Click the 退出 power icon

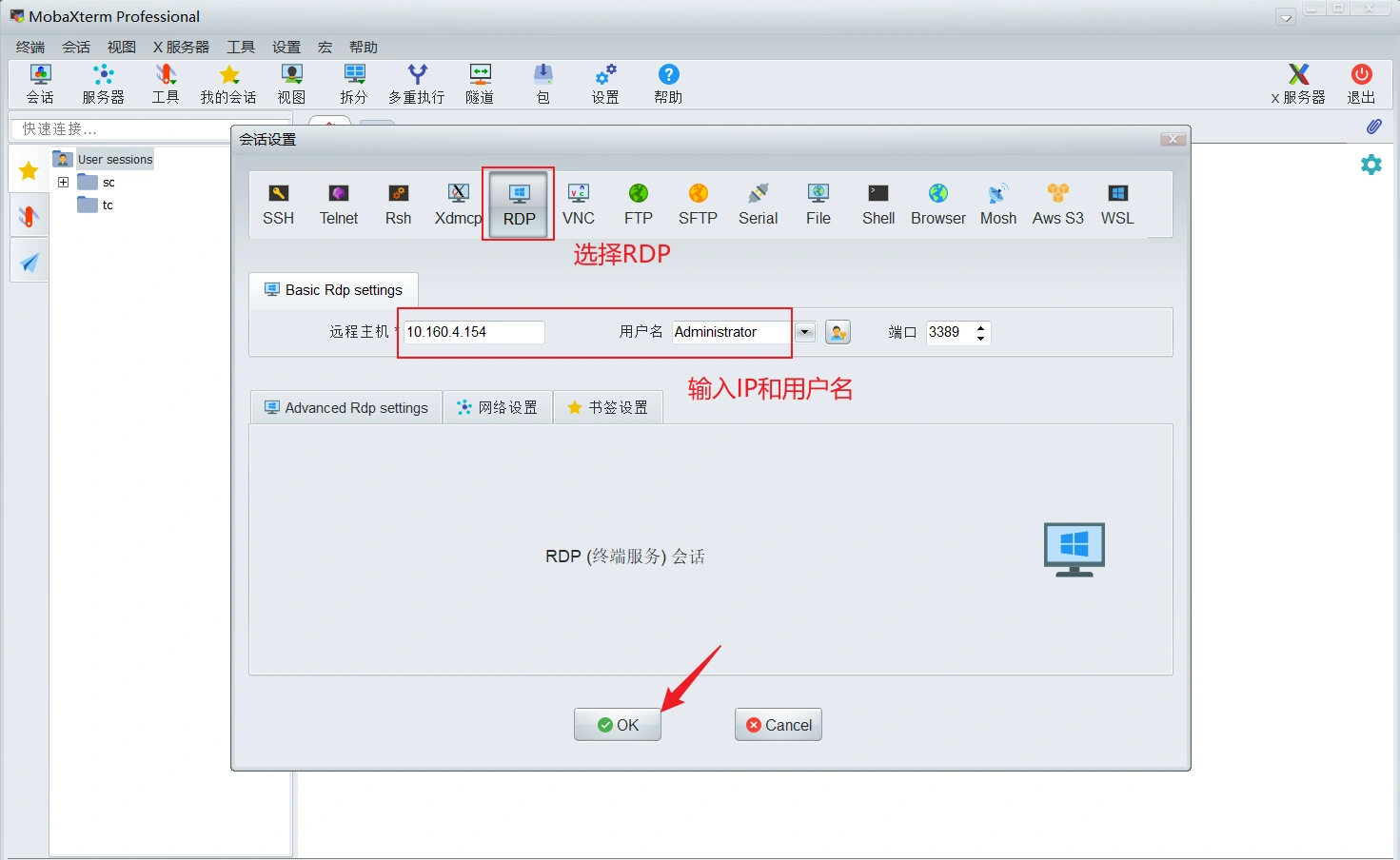pos(1361,84)
